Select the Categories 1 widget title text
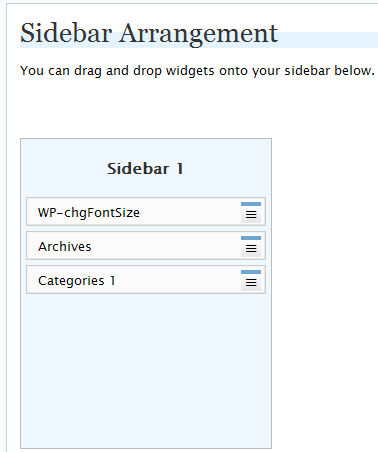The height and width of the screenshot is (452, 378). coord(77,281)
